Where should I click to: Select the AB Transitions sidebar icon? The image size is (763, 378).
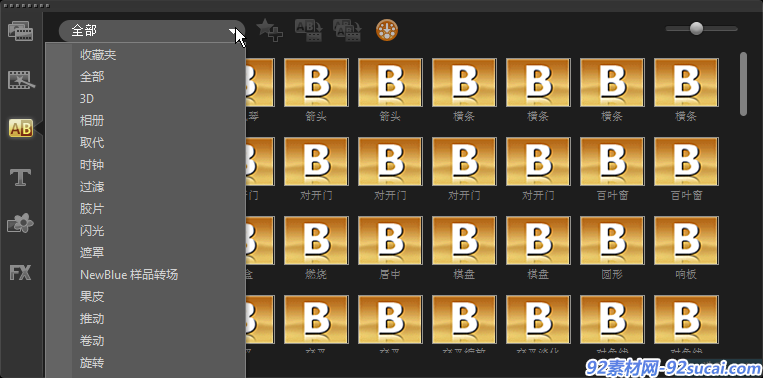(20, 128)
